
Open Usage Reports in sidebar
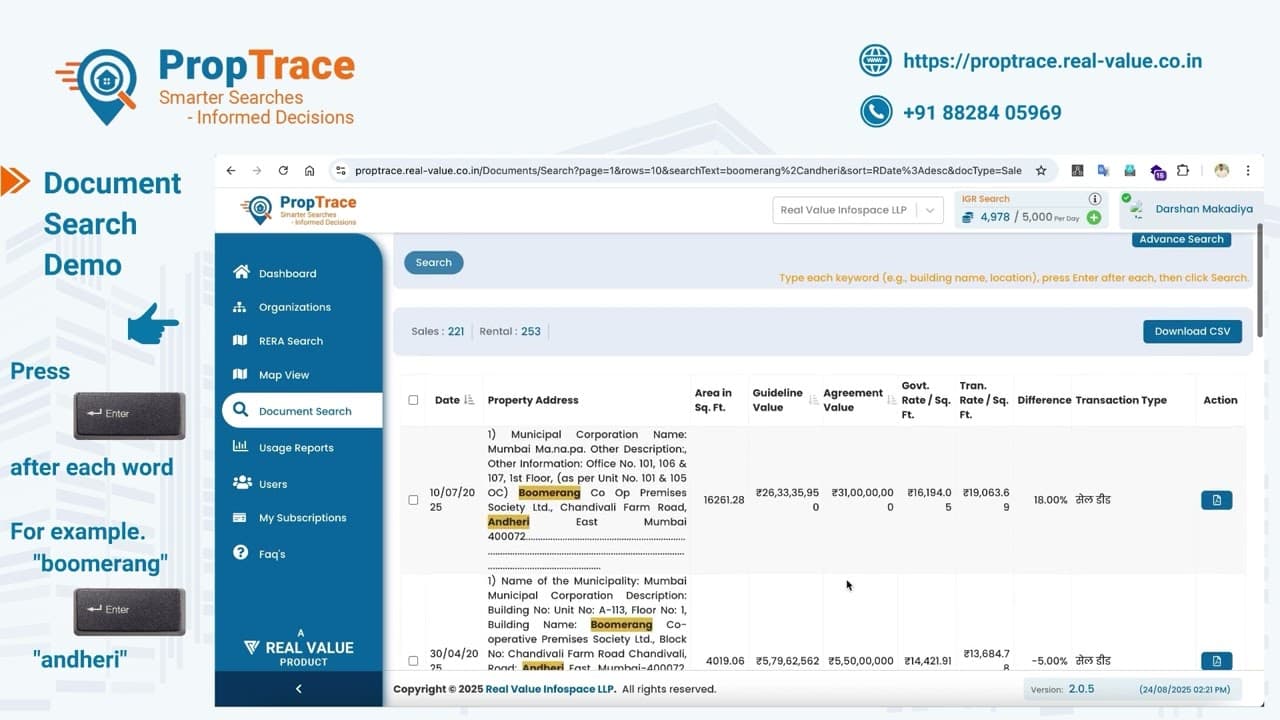point(298,448)
